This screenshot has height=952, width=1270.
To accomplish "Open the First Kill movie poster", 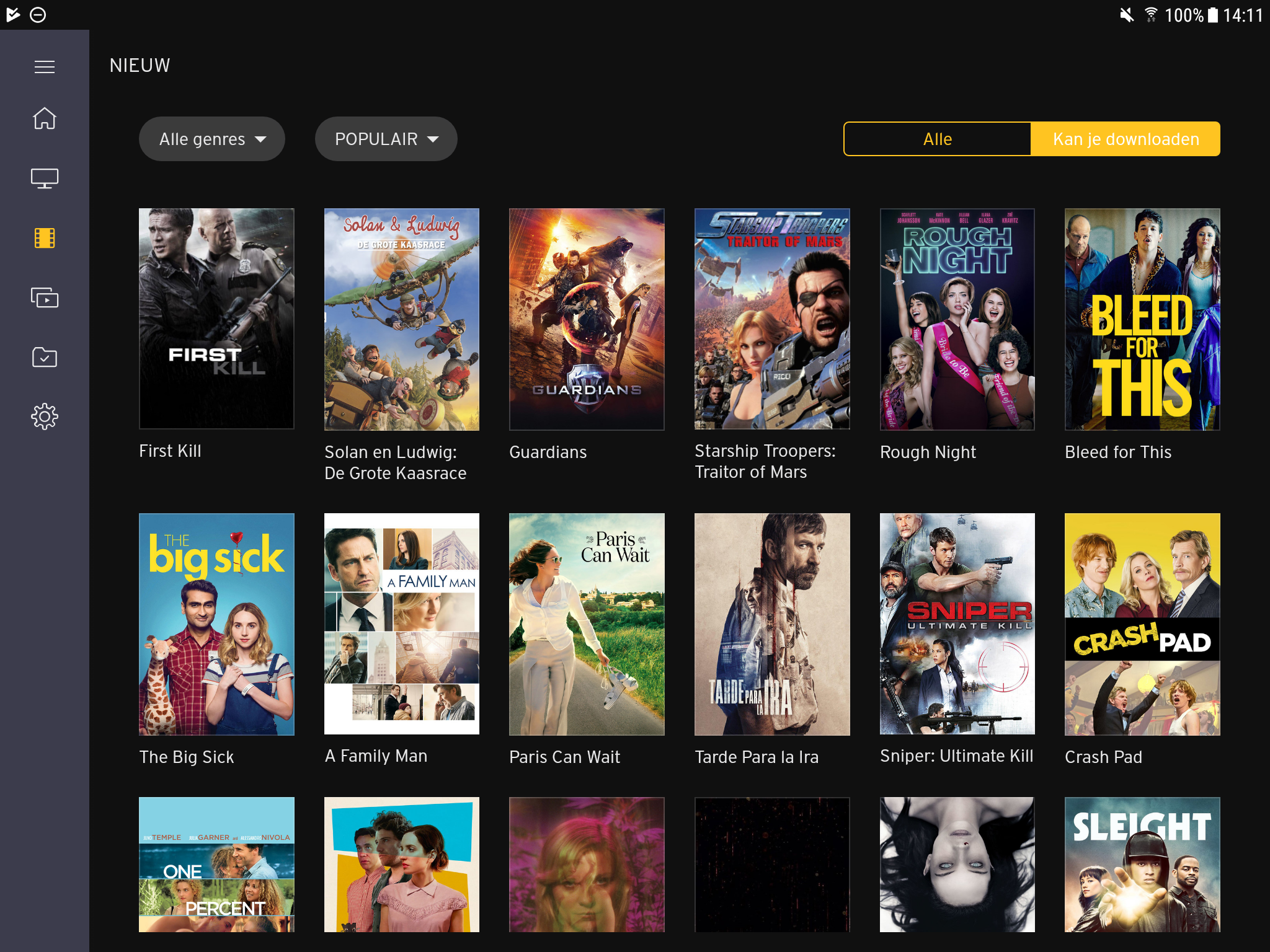I will (216, 319).
